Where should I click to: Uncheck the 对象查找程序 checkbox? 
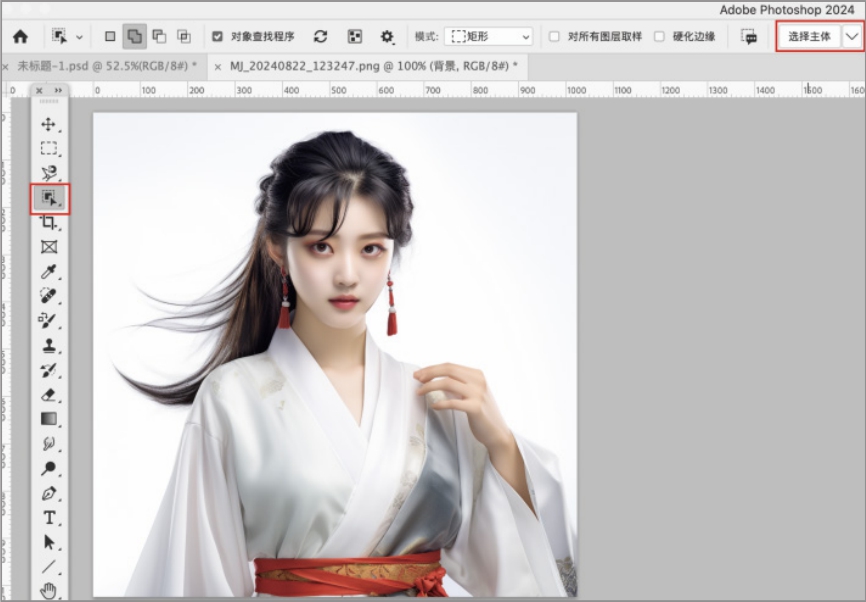tap(218, 36)
